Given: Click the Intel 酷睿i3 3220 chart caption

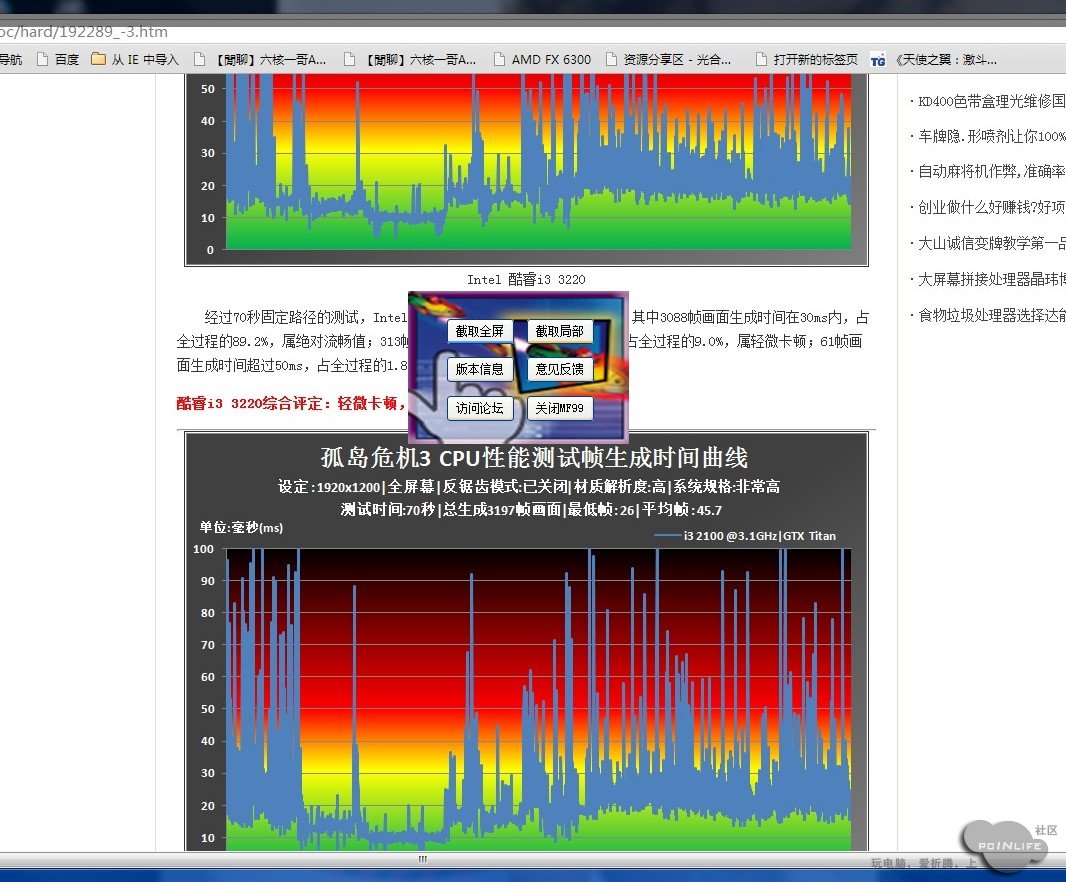Looking at the screenshot, I should 526,279.
